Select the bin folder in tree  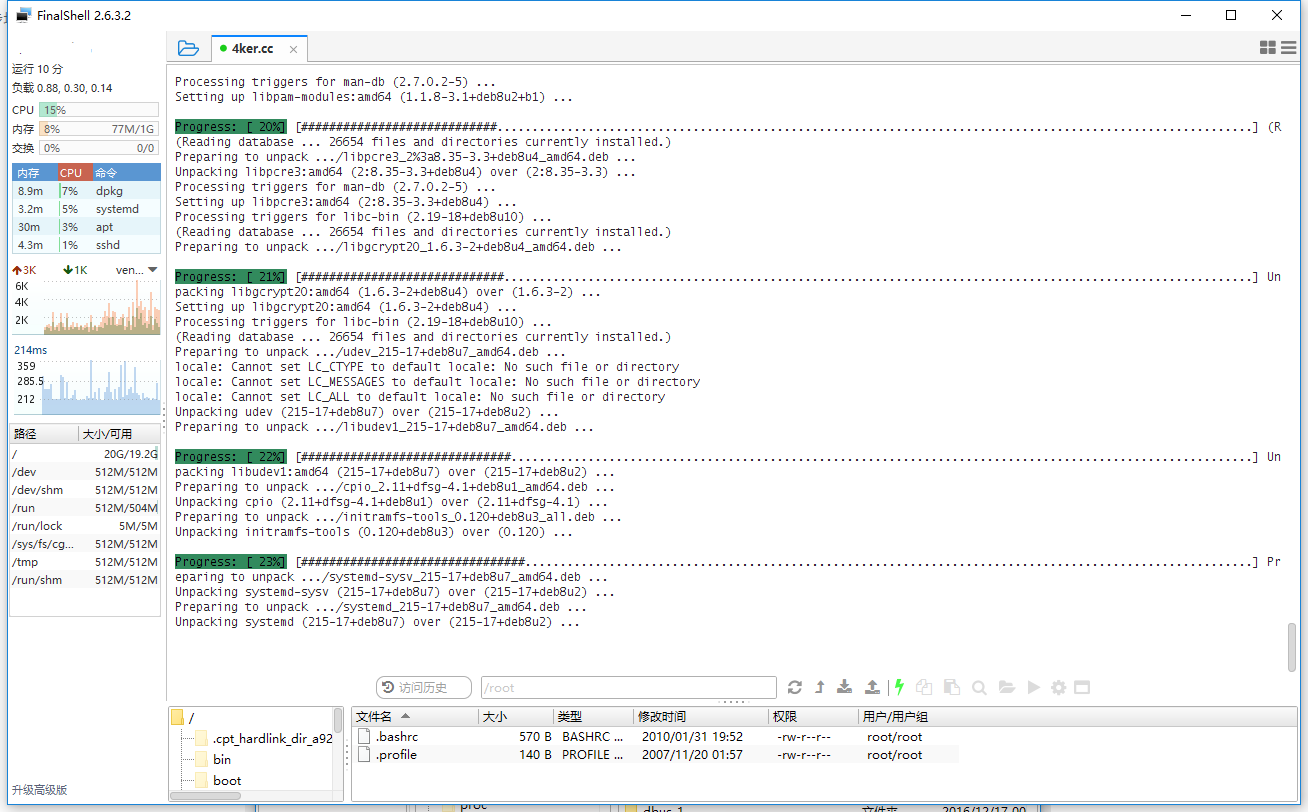pos(212,759)
